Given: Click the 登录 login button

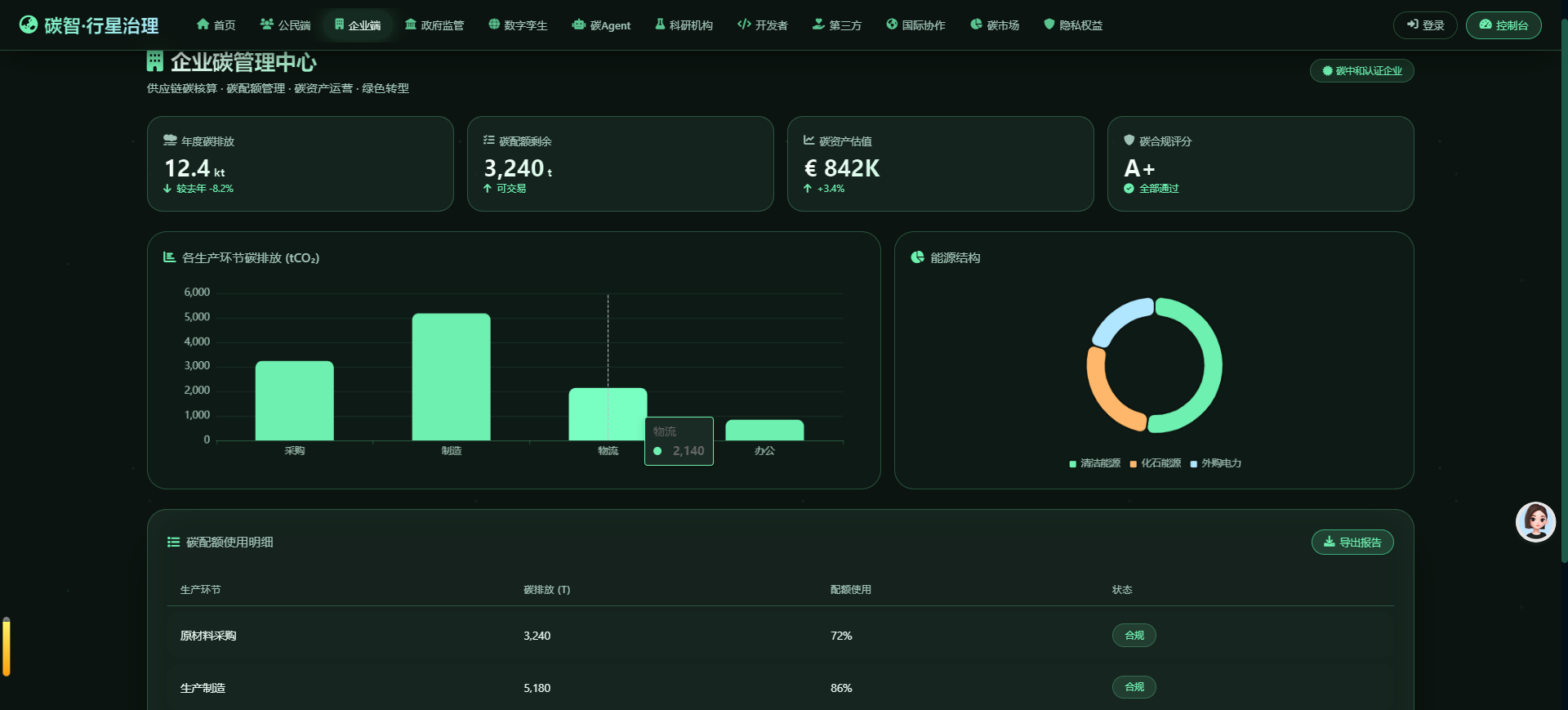Looking at the screenshot, I should [x=1425, y=25].
